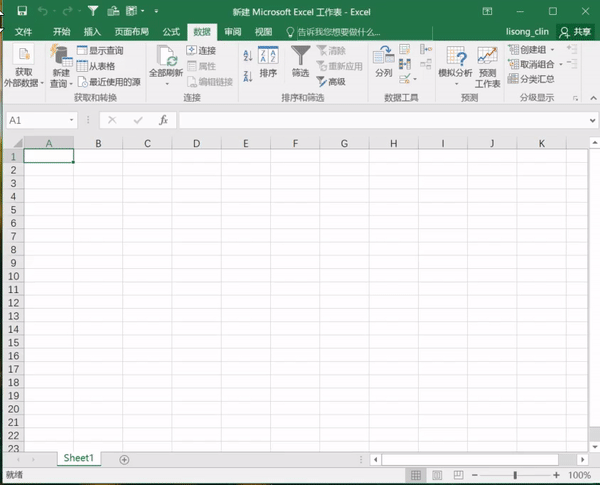Screen dimensions: 600x485
Task: Open the 取消组合 dropdown arrow
Action: pyautogui.click(x=561, y=64)
